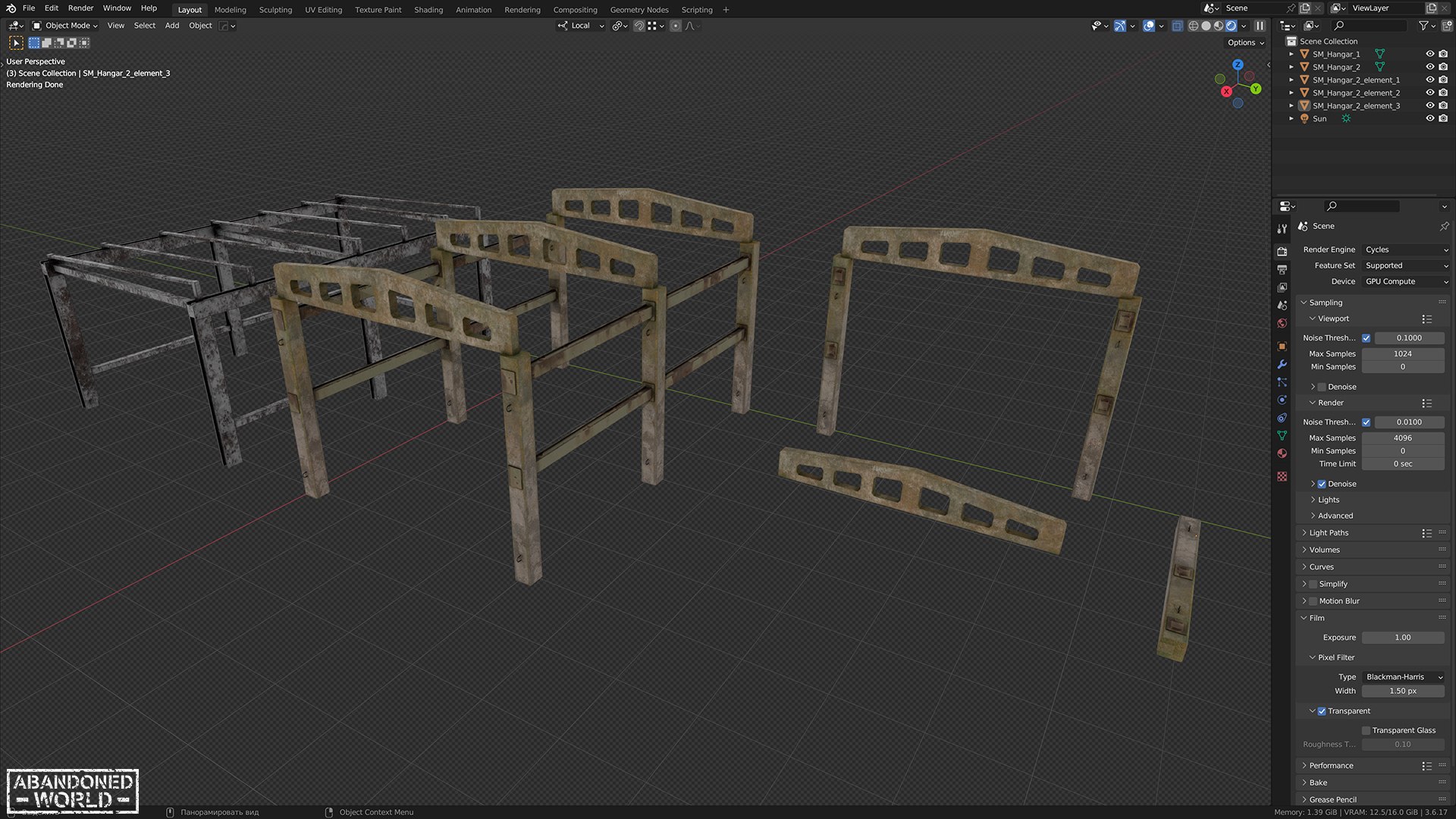Expand Light Paths panel
Image resolution: width=1456 pixels, height=819 pixels.
(x=1329, y=533)
